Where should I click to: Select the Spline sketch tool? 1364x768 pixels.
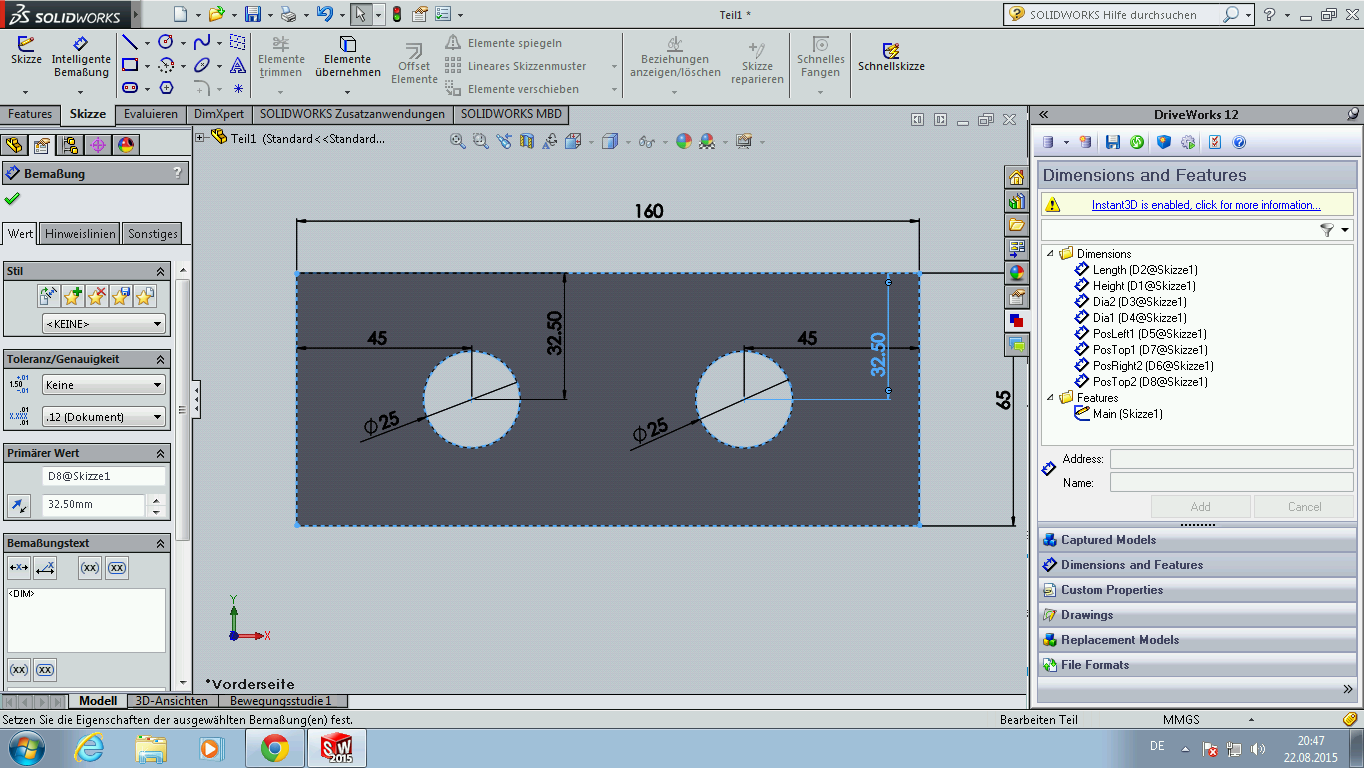coord(202,42)
